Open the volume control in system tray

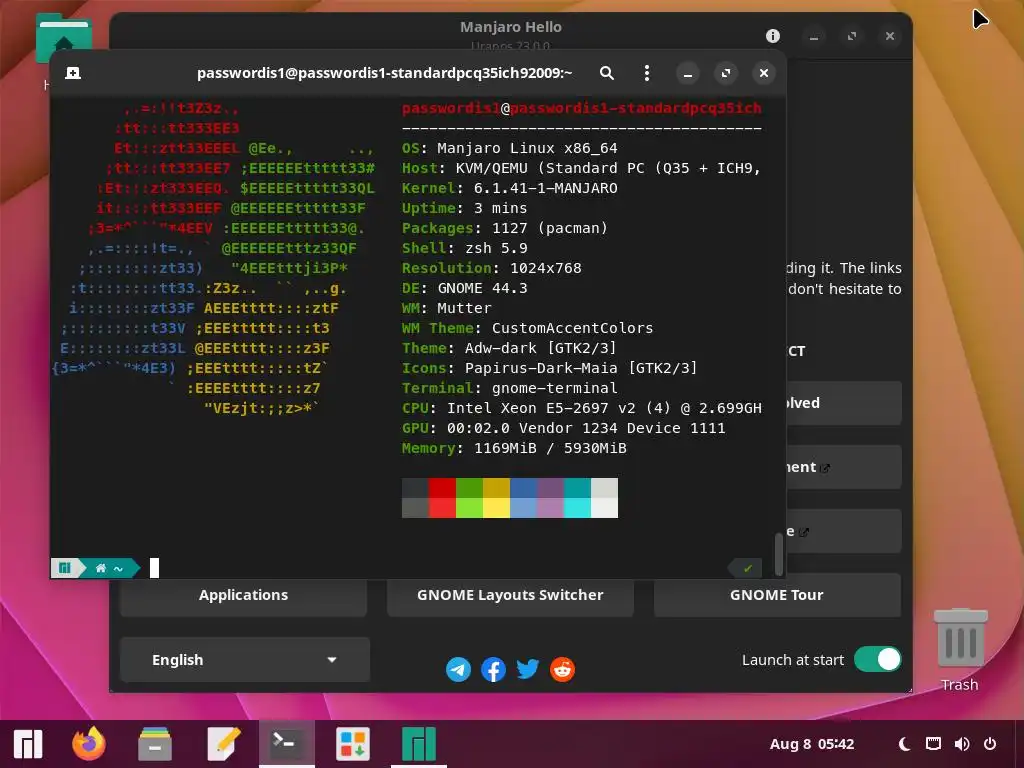click(962, 744)
